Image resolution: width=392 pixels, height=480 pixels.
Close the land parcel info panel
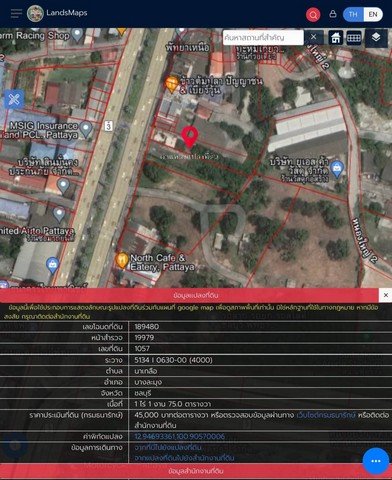(385, 295)
